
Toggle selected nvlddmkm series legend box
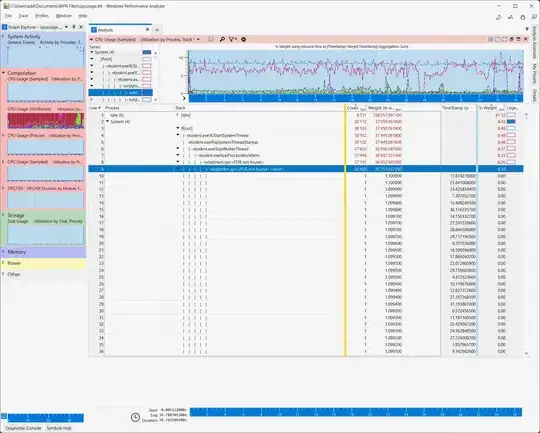[x=147, y=92]
